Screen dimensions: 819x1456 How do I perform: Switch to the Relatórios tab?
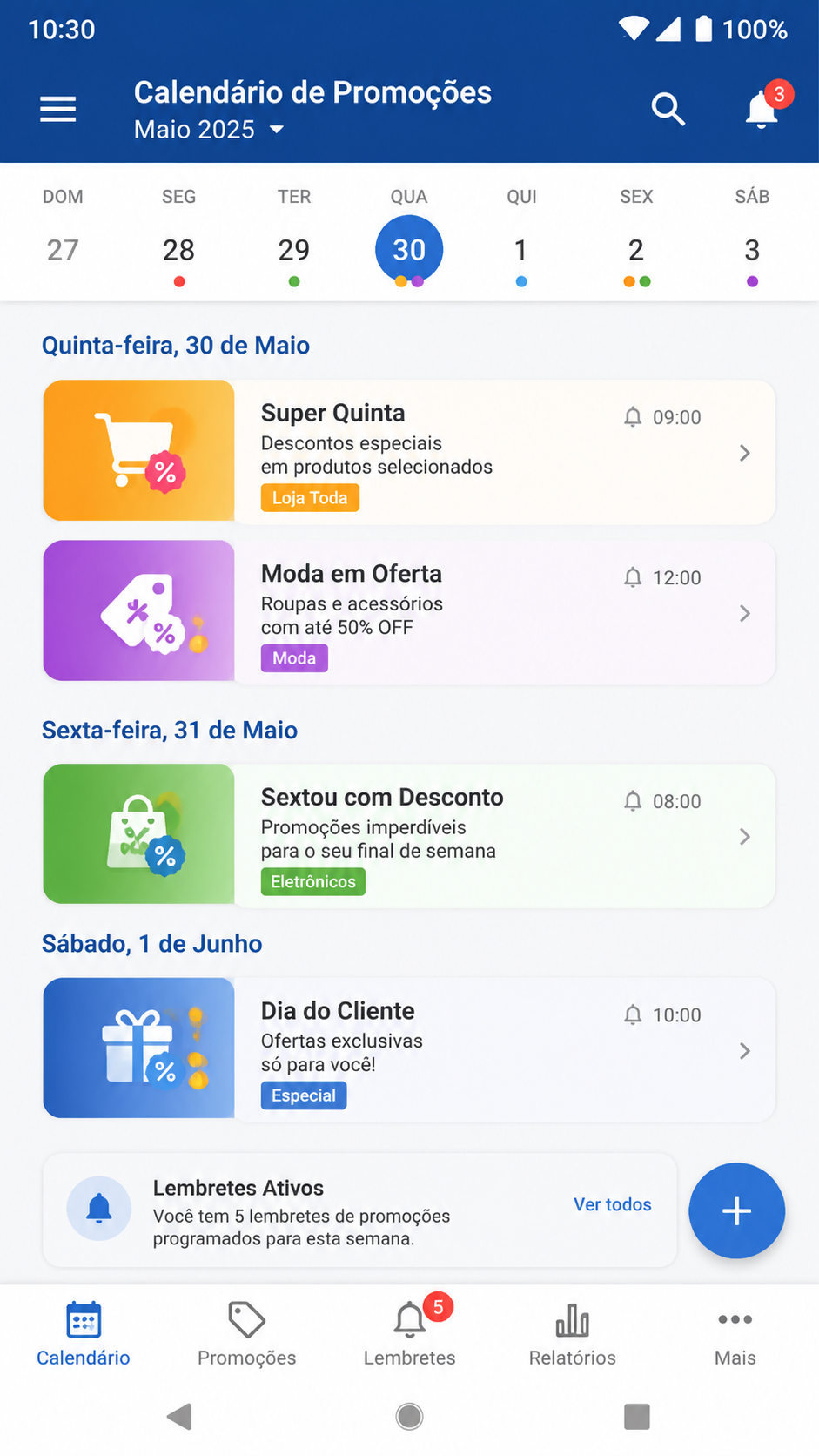(x=572, y=1334)
